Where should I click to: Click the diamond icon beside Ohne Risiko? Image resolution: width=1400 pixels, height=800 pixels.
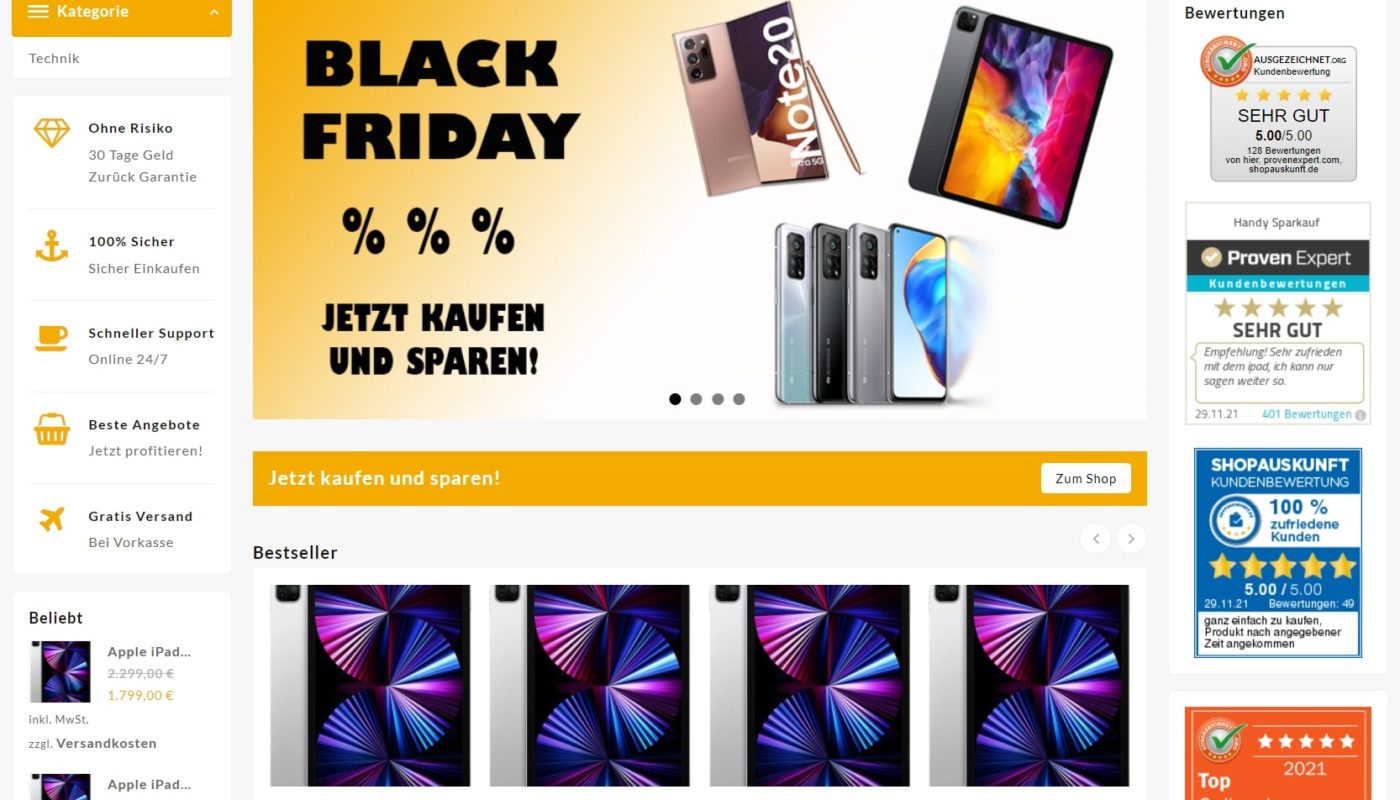click(52, 133)
